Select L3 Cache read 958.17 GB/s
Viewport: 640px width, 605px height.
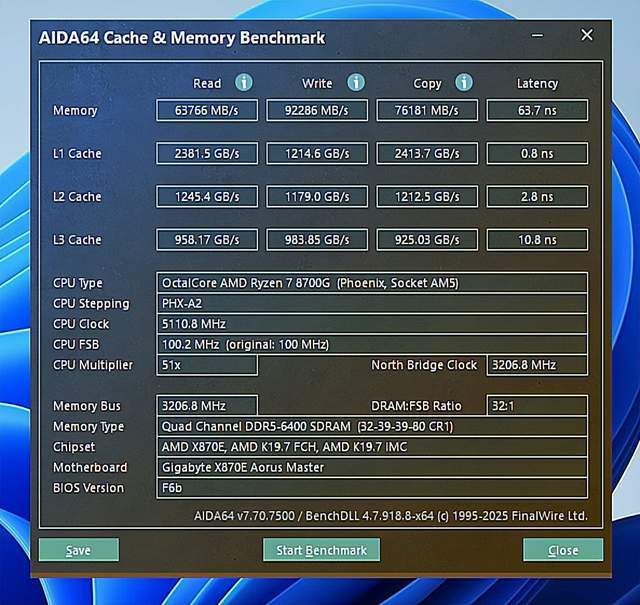click(x=207, y=240)
